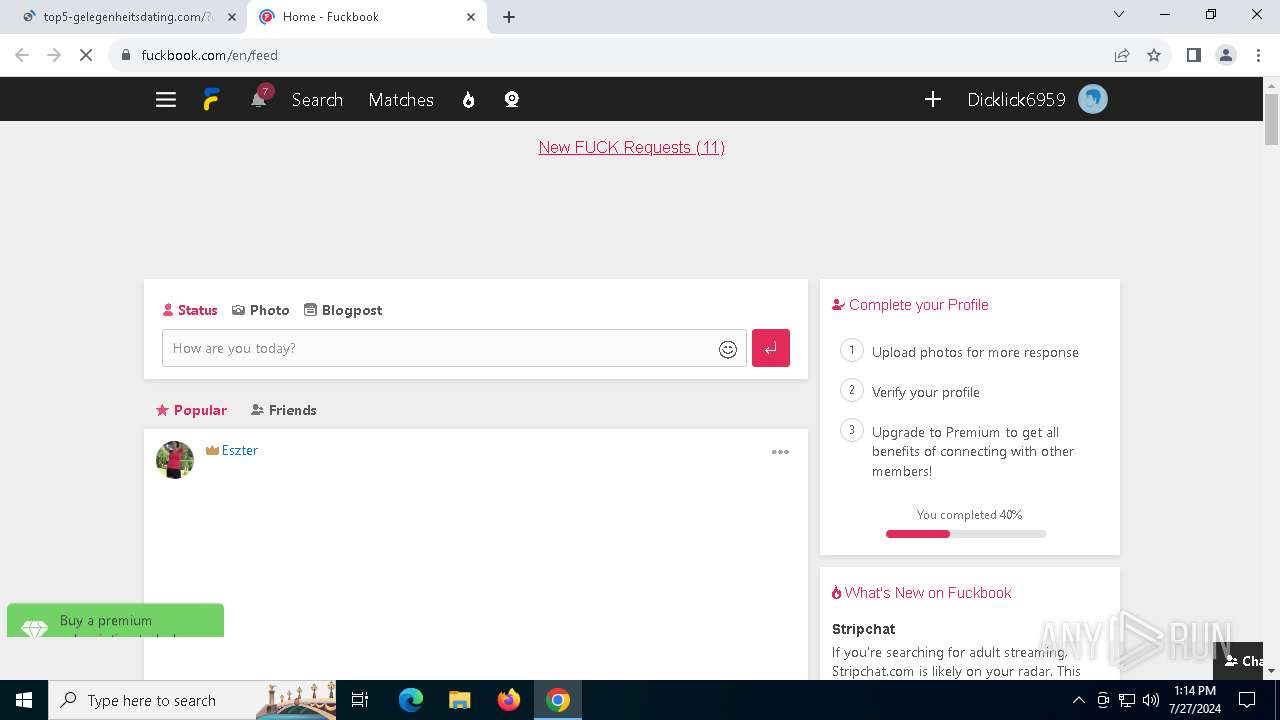Bookmark this page with star icon
The image size is (1280, 720).
coord(1154,55)
